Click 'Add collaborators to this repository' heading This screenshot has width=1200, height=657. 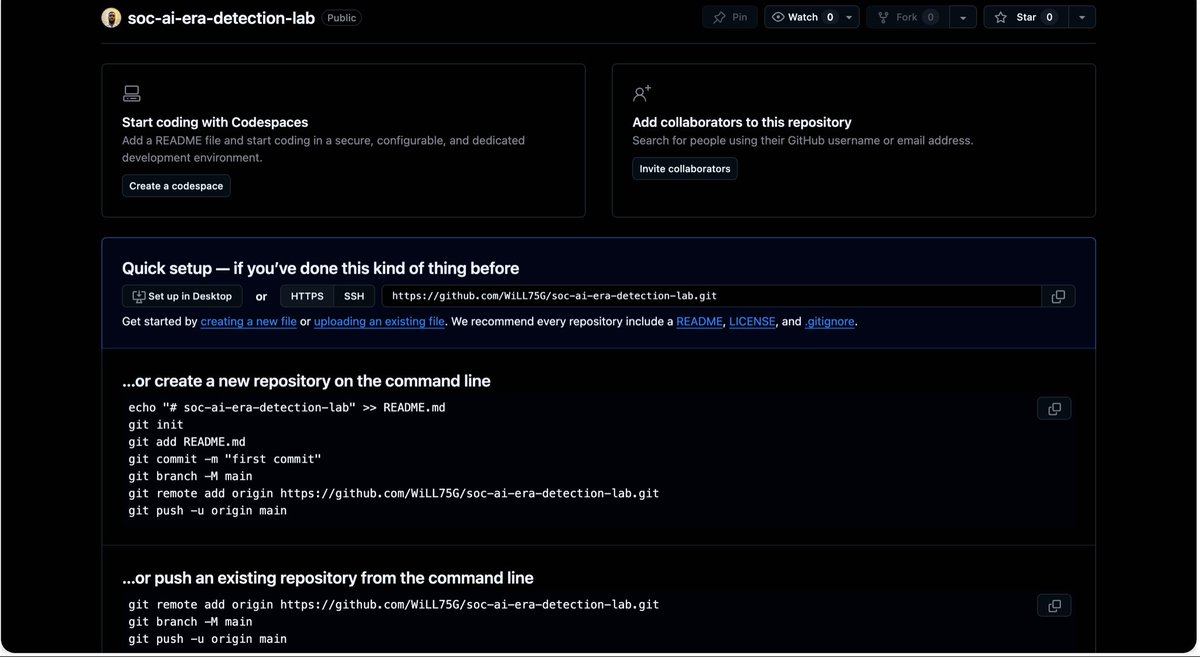[742, 122]
